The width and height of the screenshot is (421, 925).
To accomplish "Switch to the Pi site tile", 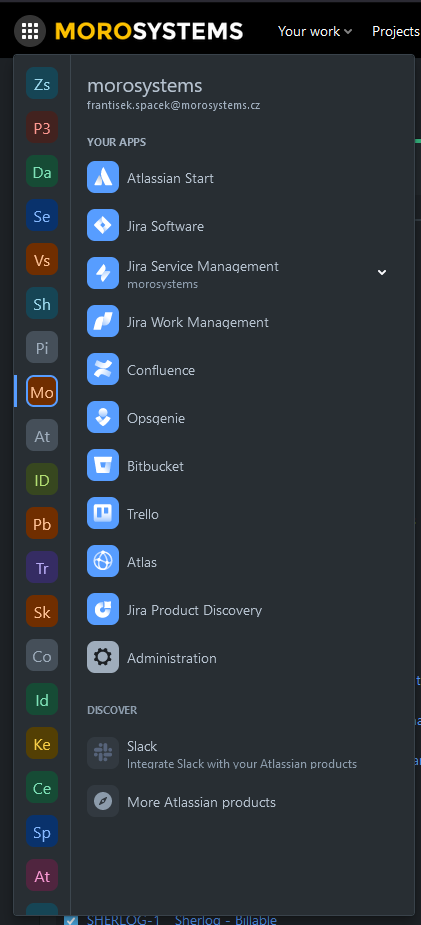I will click(42, 348).
